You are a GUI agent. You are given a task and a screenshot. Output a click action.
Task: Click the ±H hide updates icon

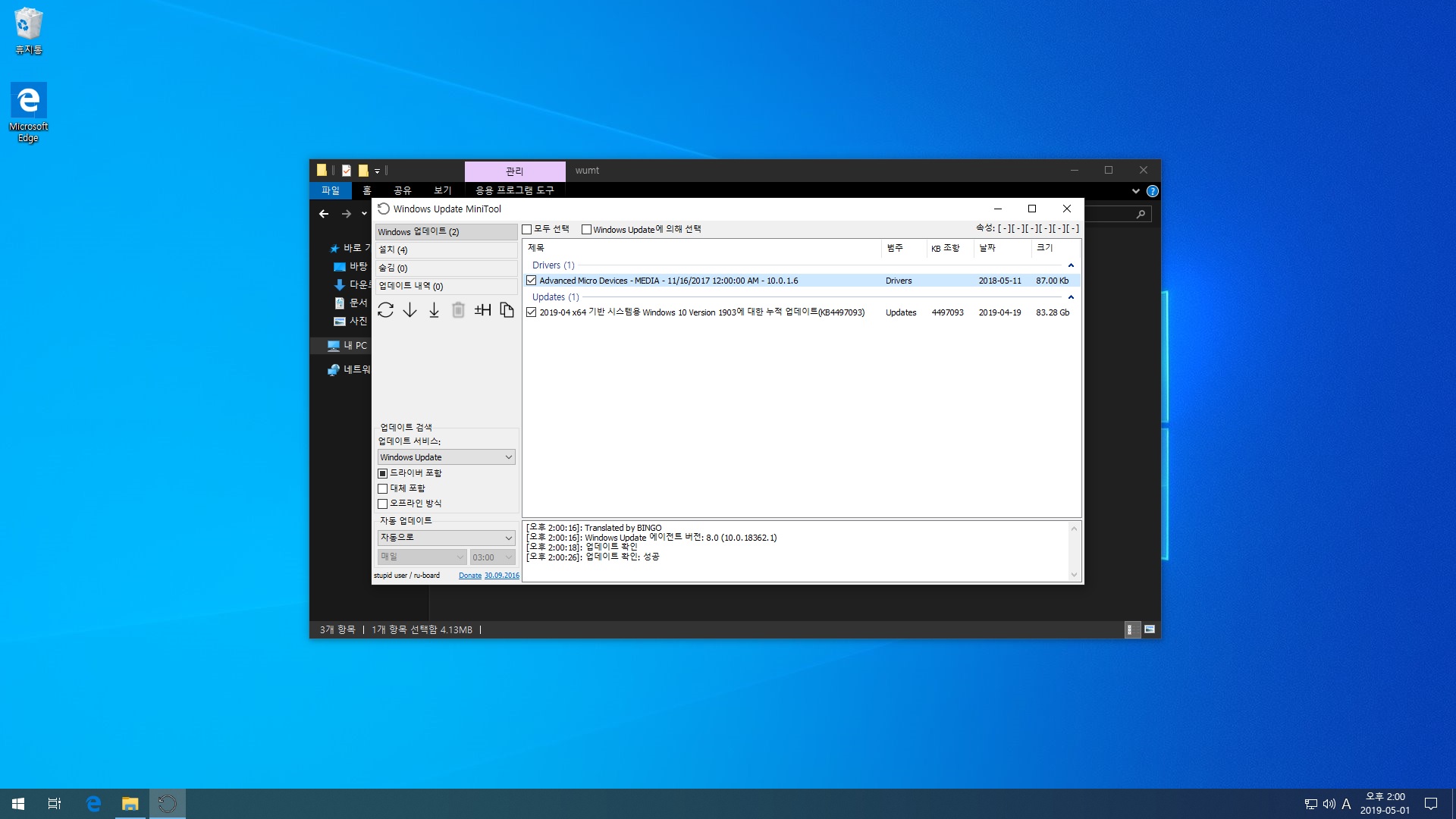(482, 310)
